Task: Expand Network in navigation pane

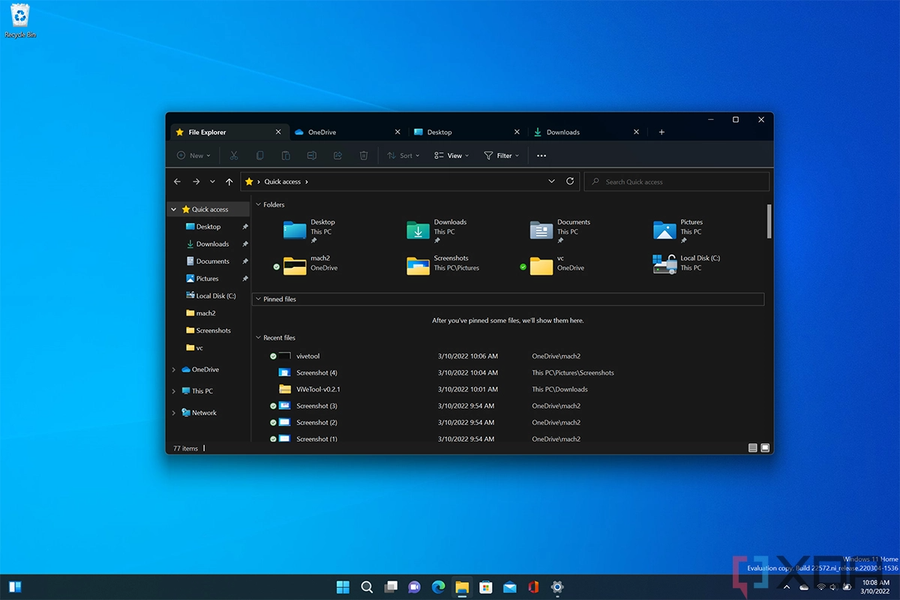Action: click(x=174, y=413)
